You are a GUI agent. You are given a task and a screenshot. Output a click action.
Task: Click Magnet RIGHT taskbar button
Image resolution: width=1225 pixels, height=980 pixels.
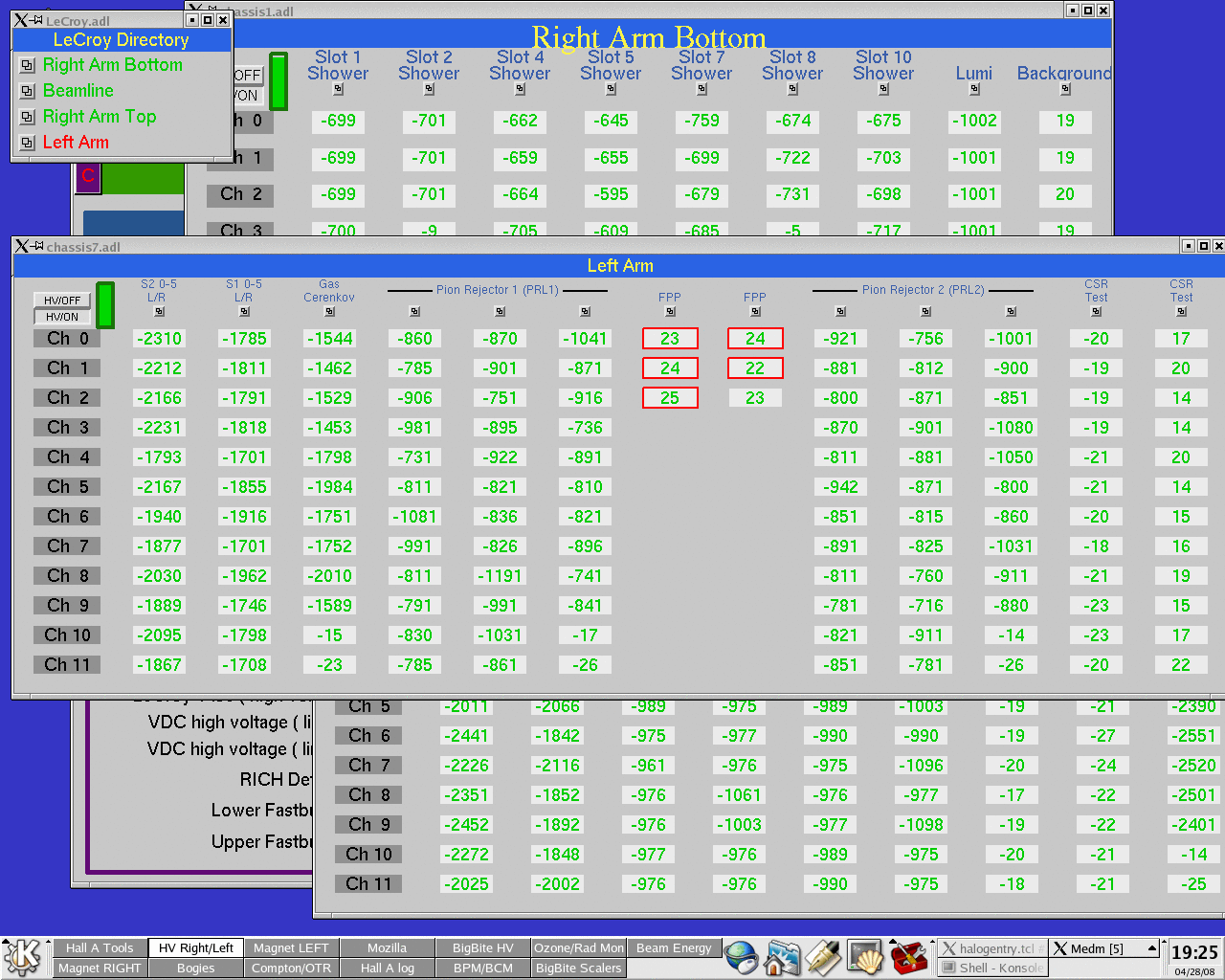[100, 969]
